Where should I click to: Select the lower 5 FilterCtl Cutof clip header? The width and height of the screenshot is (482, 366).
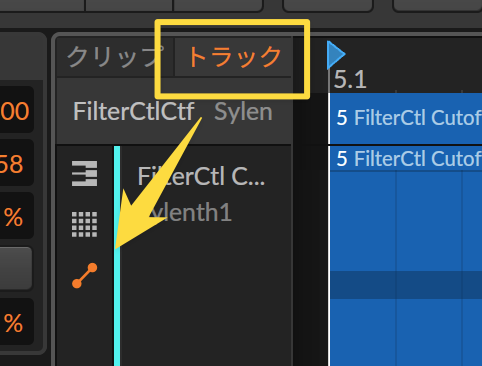406,159
